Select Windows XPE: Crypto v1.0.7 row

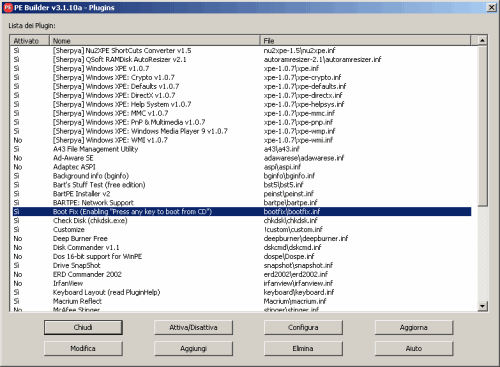click(x=242, y=77)
